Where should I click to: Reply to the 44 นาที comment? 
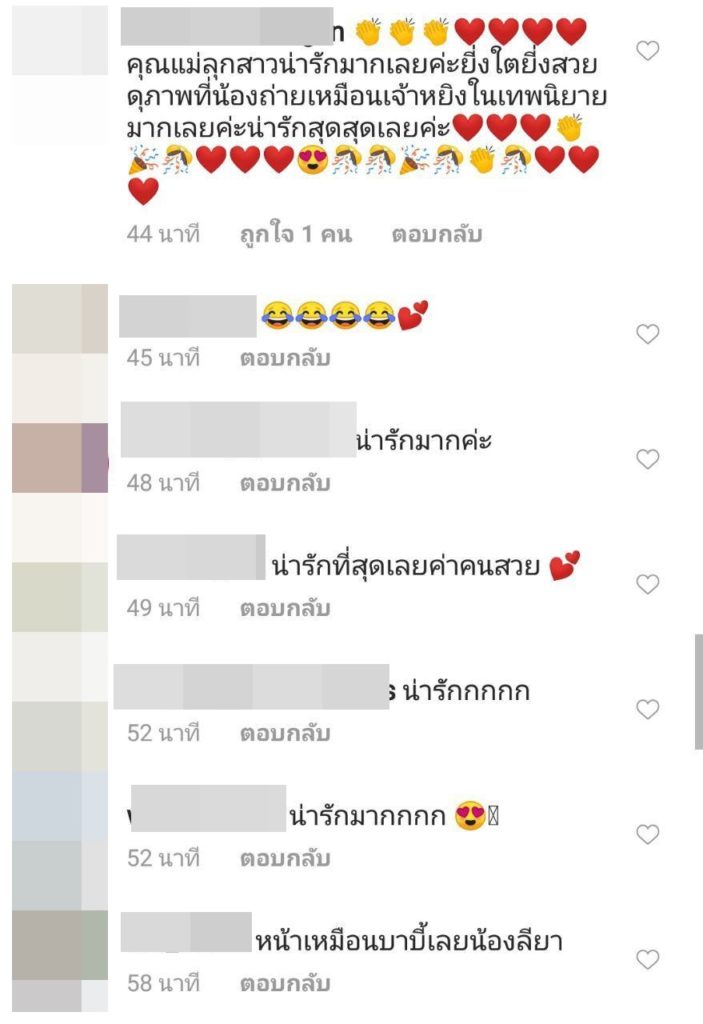pos(436,234)
